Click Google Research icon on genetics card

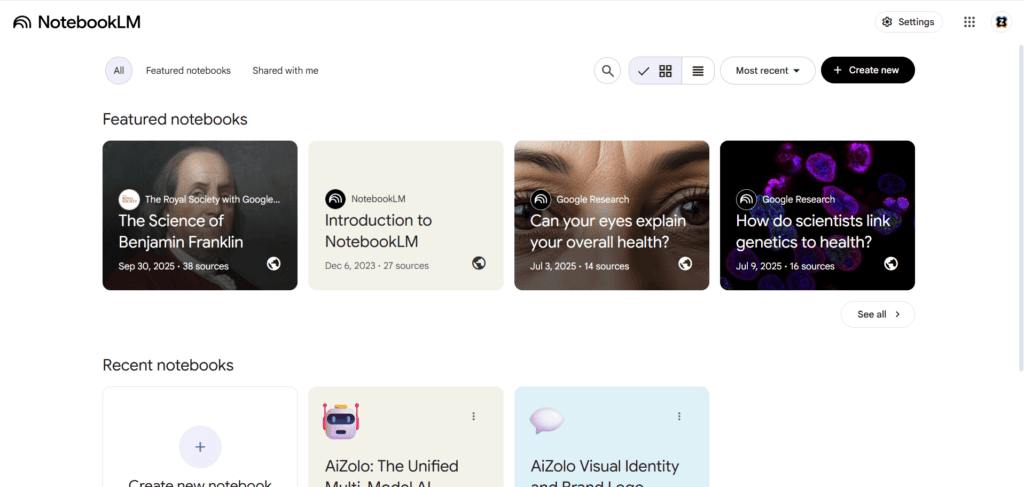[x=746, y=199]
